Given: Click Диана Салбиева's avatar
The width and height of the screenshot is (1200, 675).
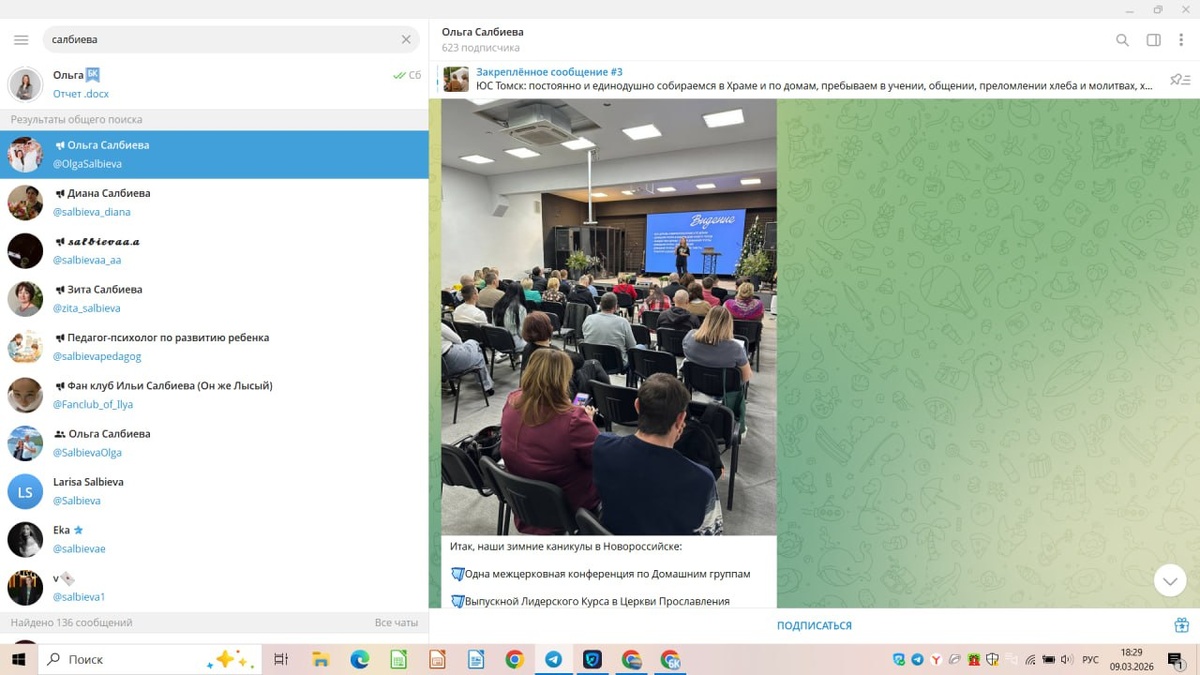Looking at the screenshot, I should click(x=25, y=203).
